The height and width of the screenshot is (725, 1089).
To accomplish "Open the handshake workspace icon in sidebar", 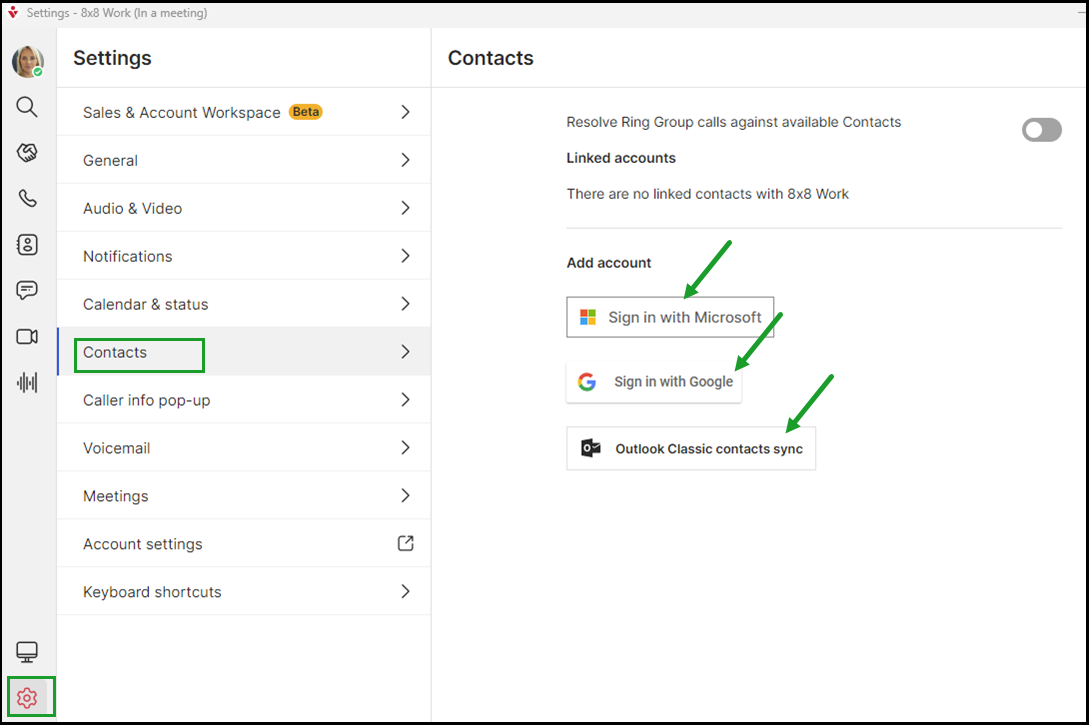I will click(27, 153).
